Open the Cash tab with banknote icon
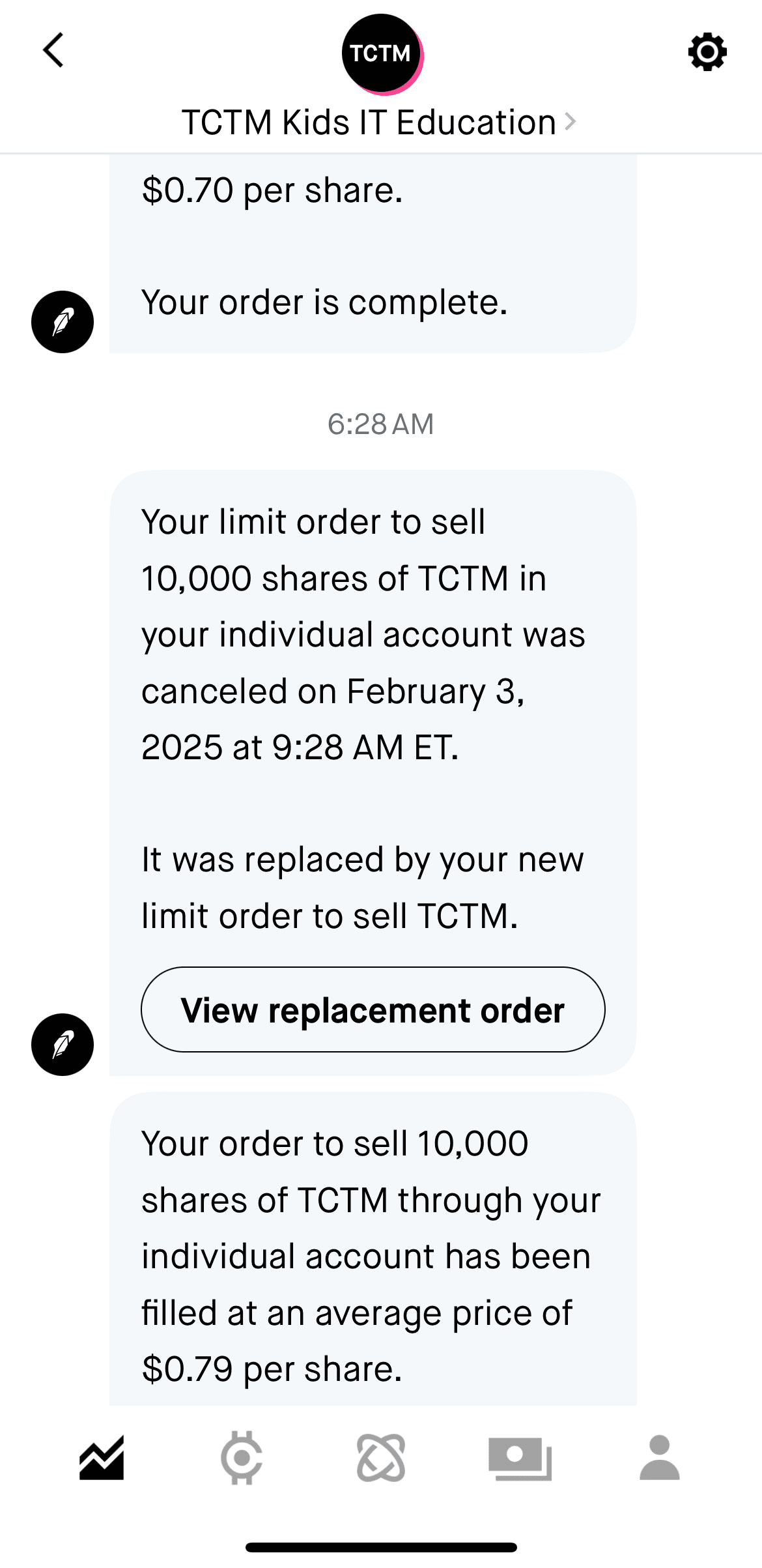762x1568 pixels. (x=520, y=1459)
